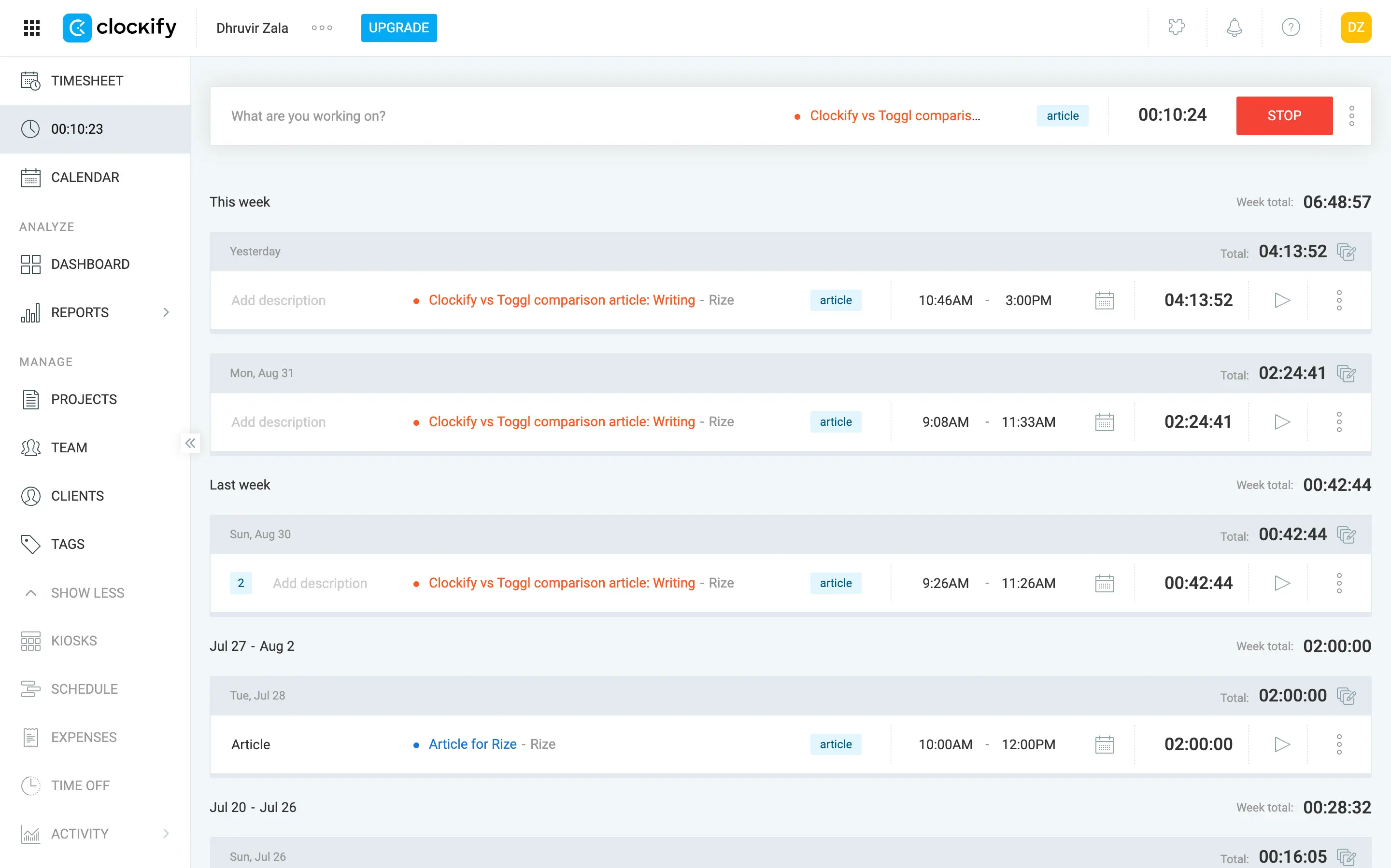Click the Clockify logo
The height and width of the screenshot is (868, 1391).
coord(119,28)
